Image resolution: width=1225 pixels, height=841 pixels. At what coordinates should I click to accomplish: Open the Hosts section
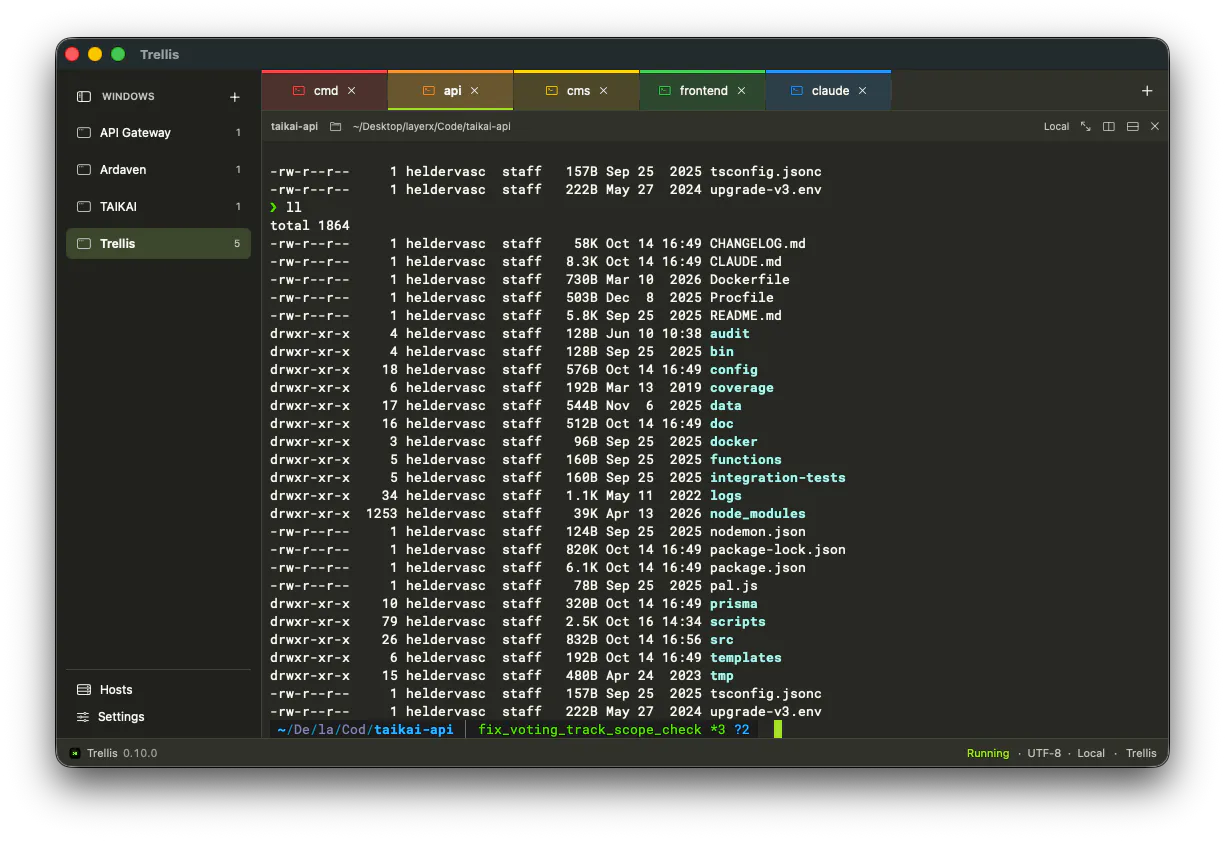click(x=158, y=690)
